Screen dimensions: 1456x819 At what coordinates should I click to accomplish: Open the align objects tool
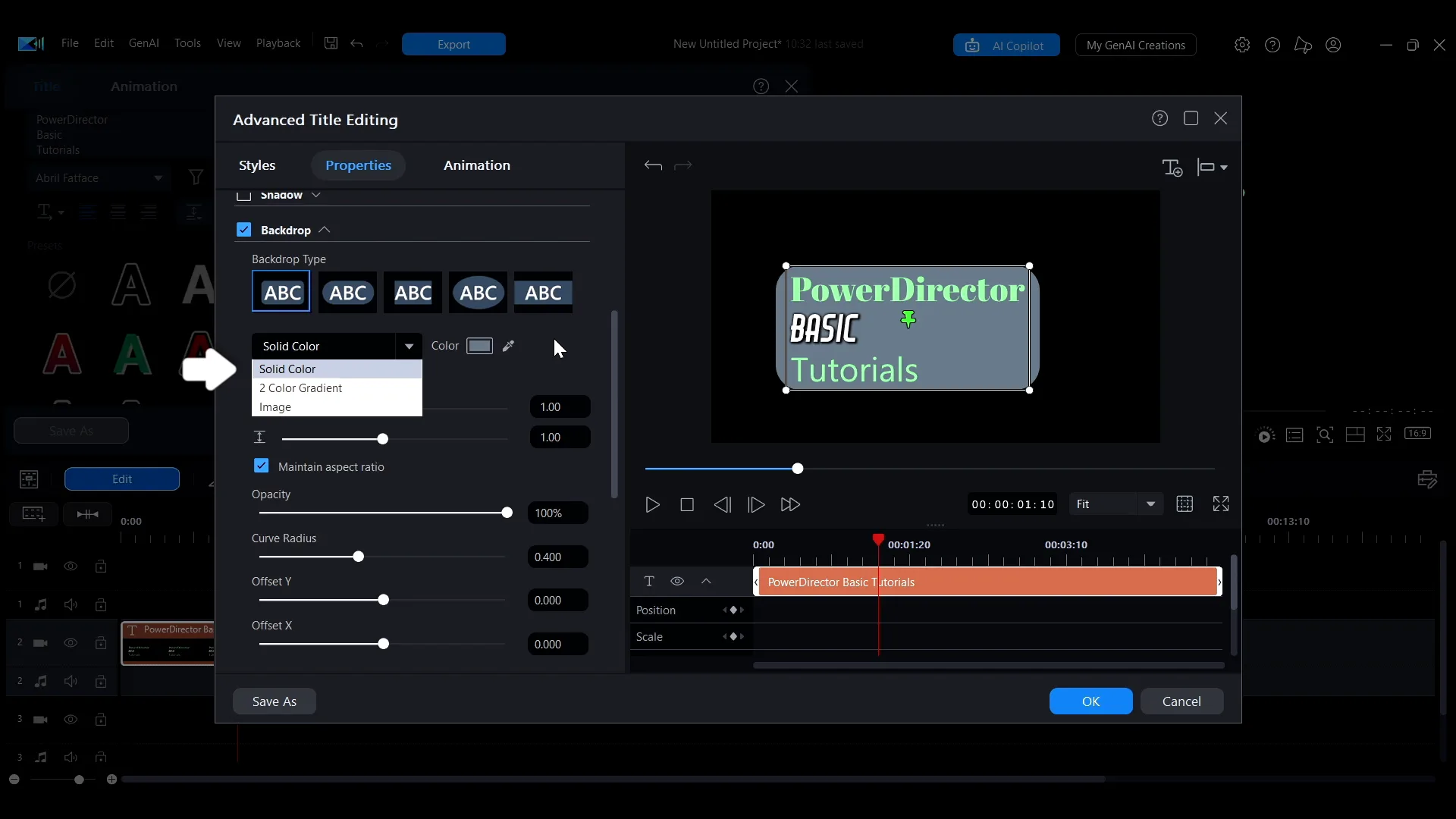click(x=1212, y=167)
